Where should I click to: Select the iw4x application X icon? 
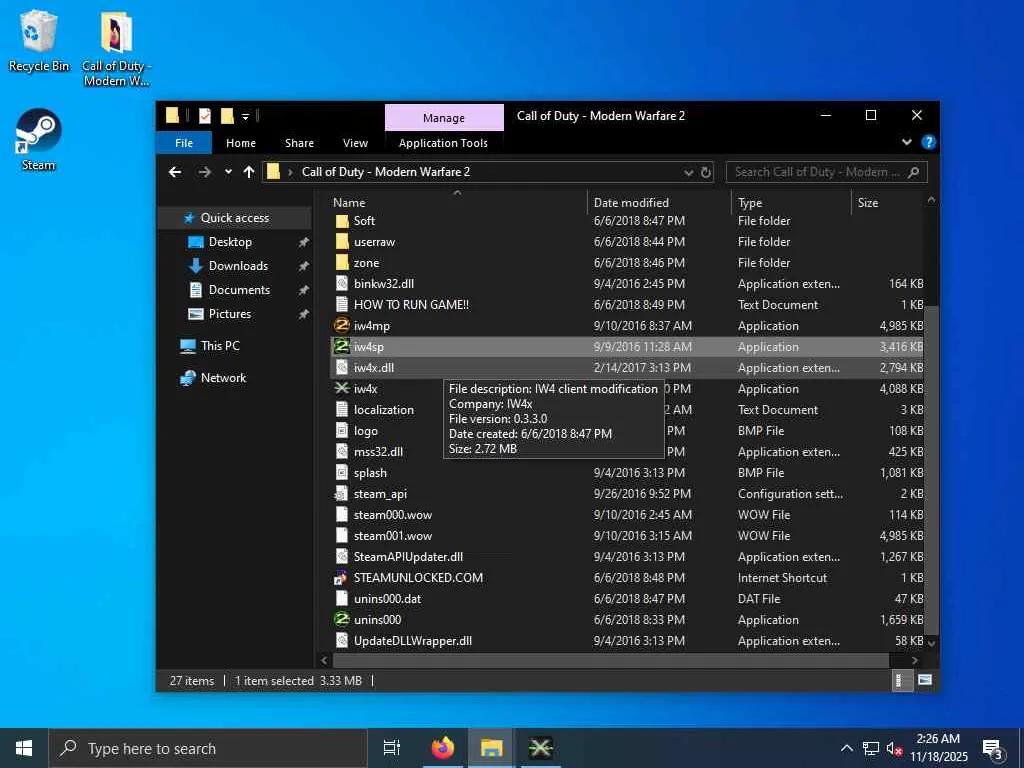click(342, 389)
